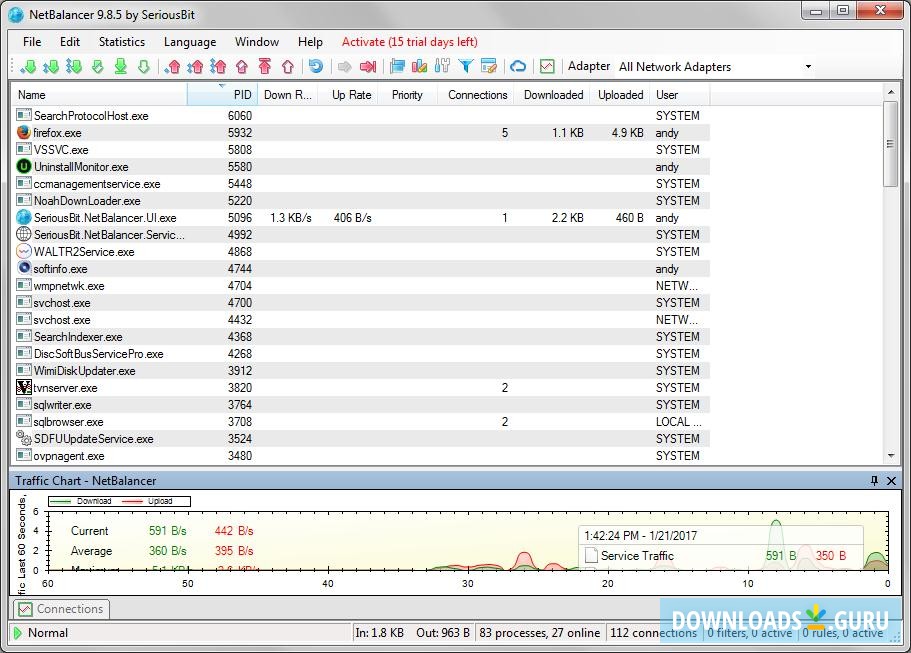Viewport: 911px width, 653px height.
Task: Click the blue windows toolbar icon
Action: coord(397,66)
